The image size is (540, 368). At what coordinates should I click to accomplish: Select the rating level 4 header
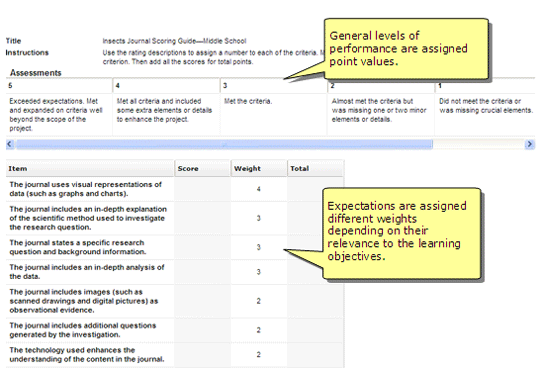click(166, 86)
